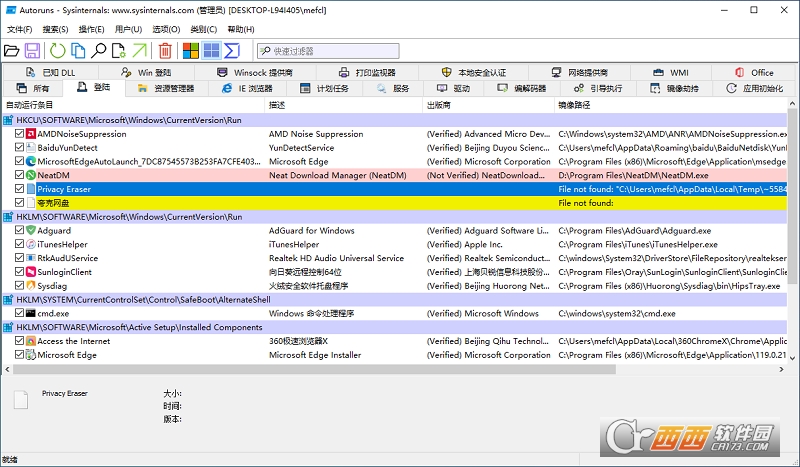Switch to the 资源管理器 tab
800x467 pixels.
(x=166, y=88)
